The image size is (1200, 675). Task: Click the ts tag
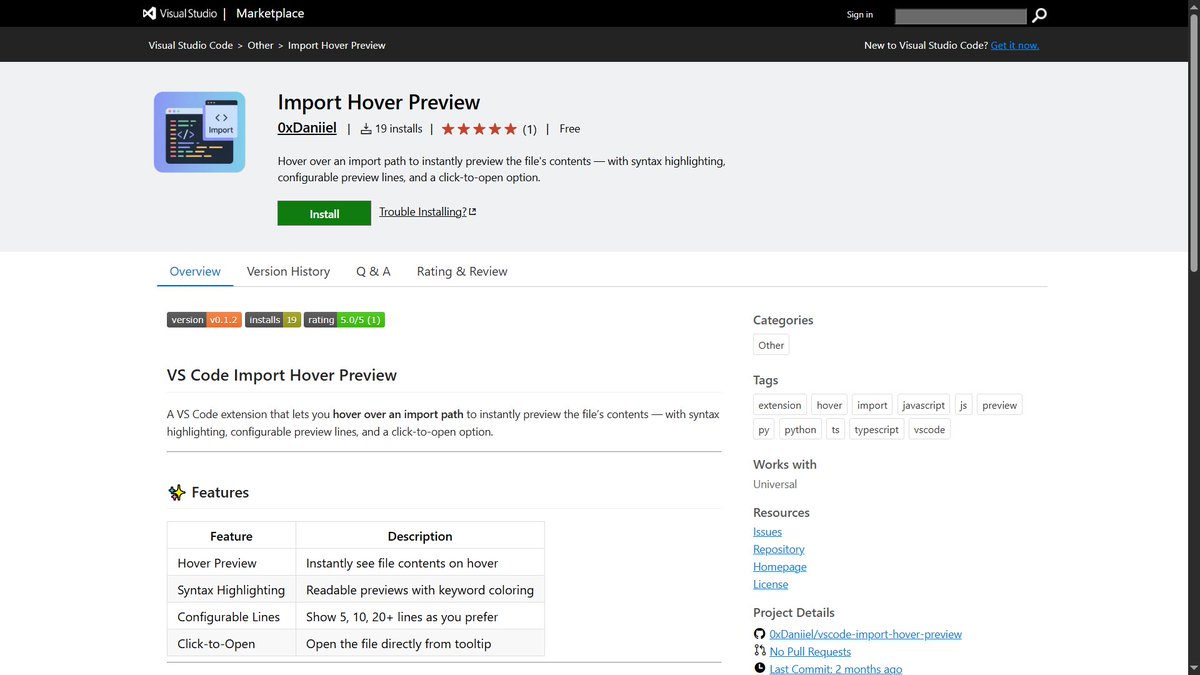836,429
